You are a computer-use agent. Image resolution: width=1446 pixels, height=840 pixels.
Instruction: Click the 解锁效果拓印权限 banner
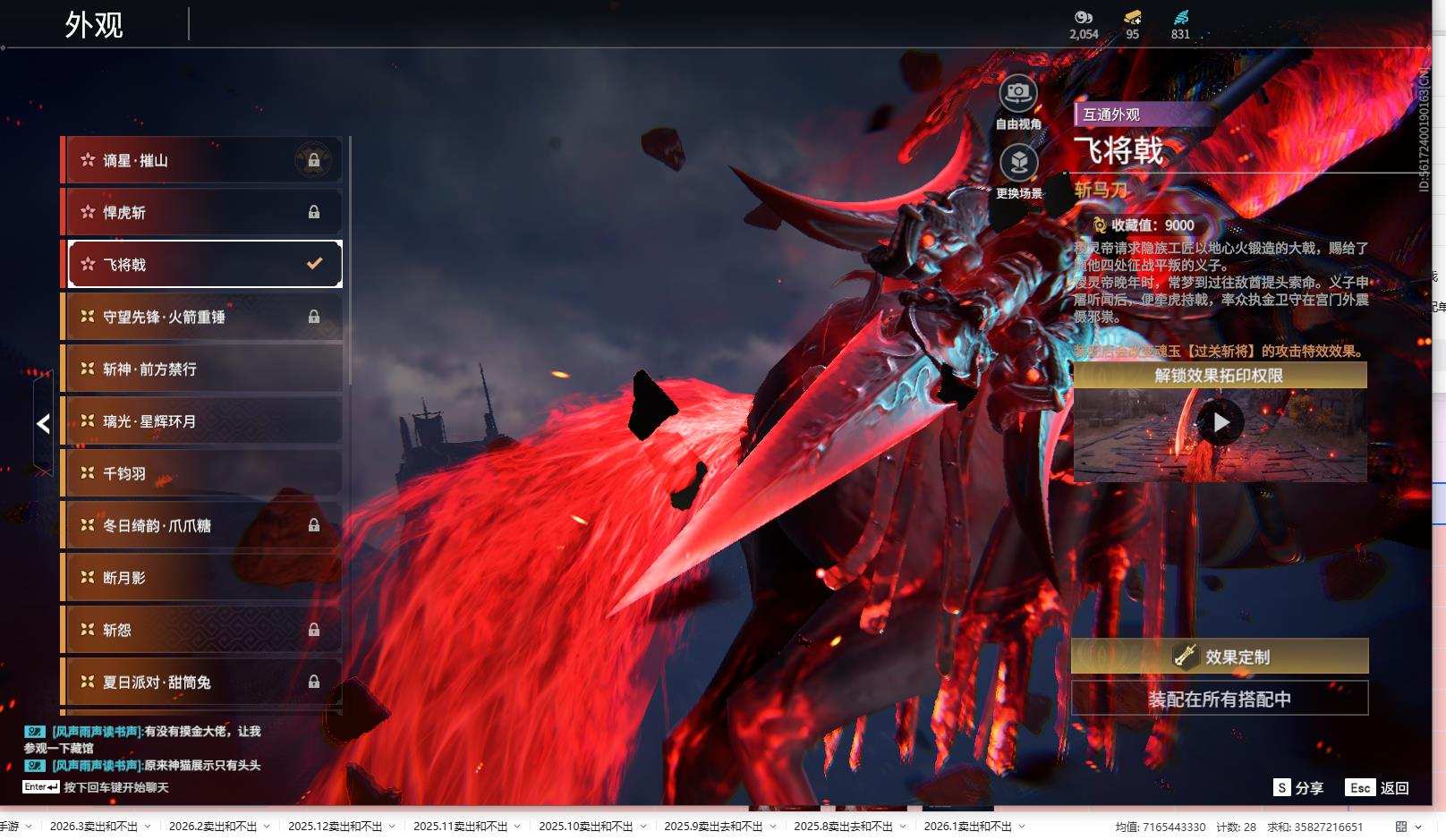pos(1220,375)
